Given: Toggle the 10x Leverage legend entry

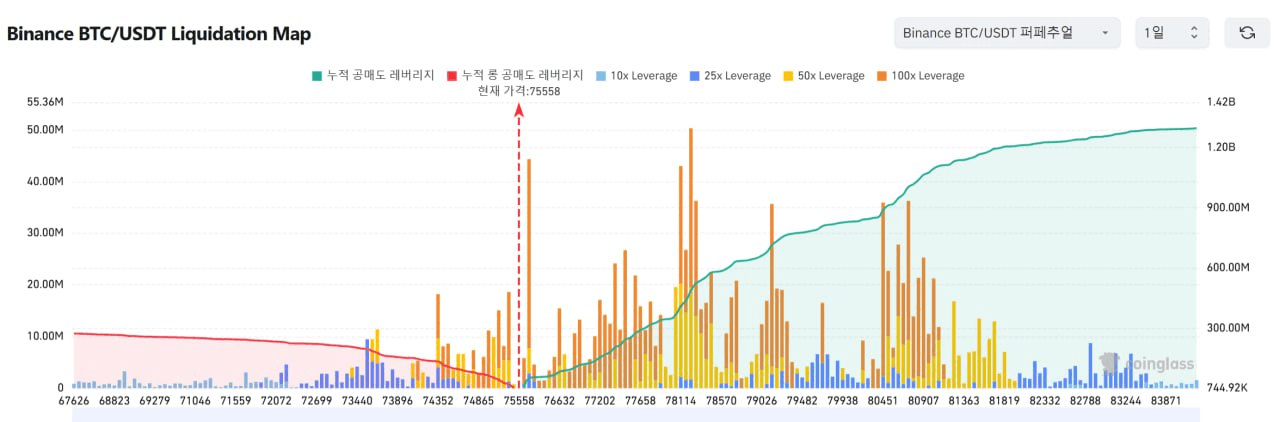Looking at the screenshot, I should click(x=636, y=76).
